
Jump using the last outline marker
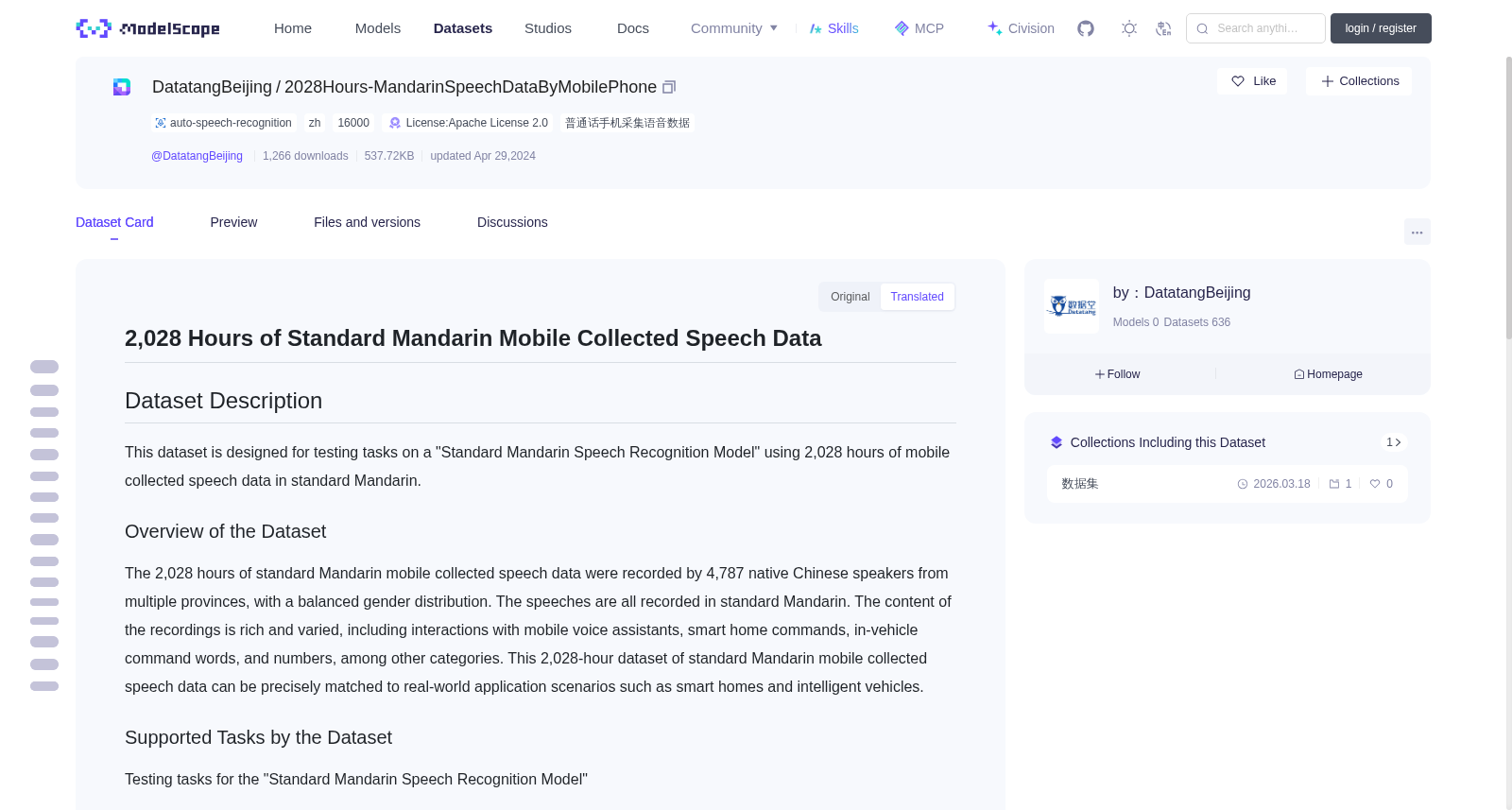[44, 686]
